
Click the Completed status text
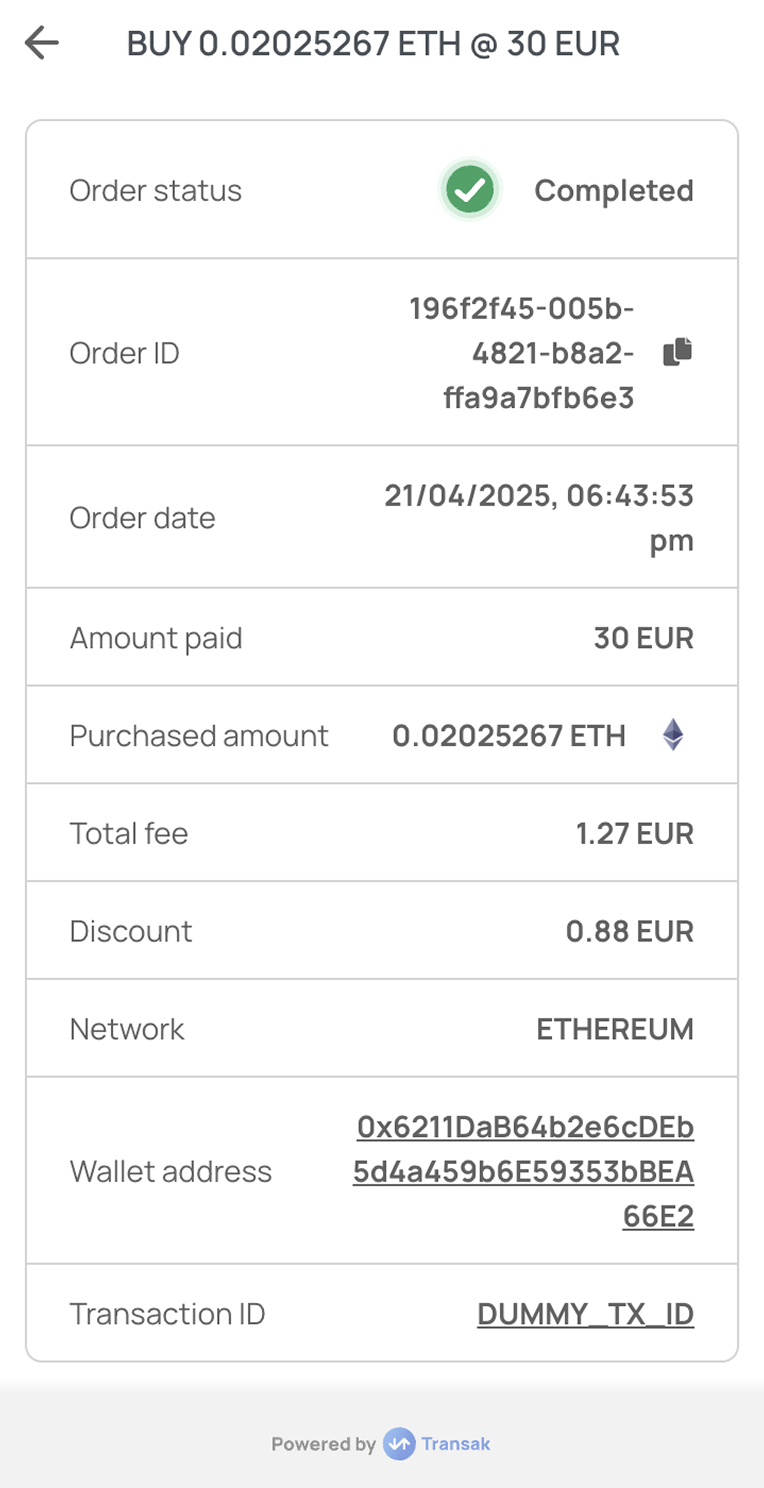pyautogui.click(x=614, y=190)
